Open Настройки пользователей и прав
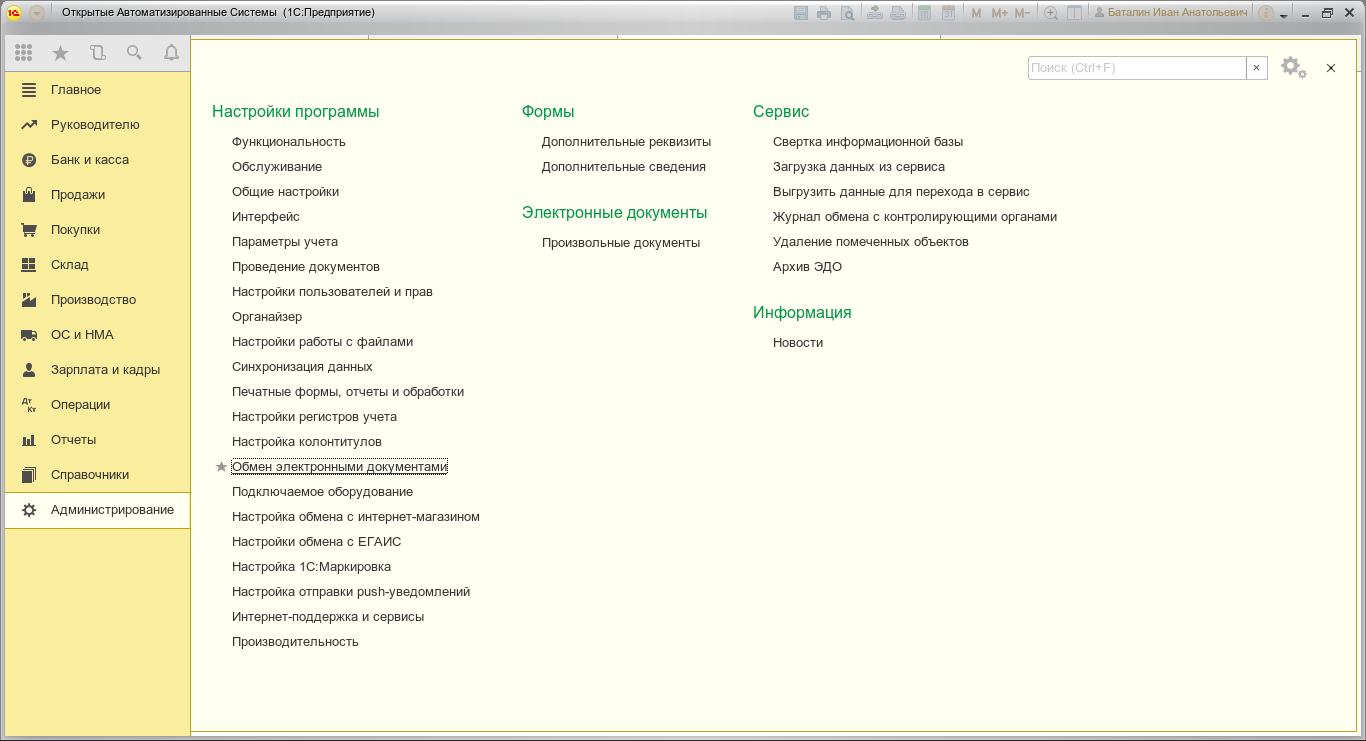 click(x=332, y=292)
